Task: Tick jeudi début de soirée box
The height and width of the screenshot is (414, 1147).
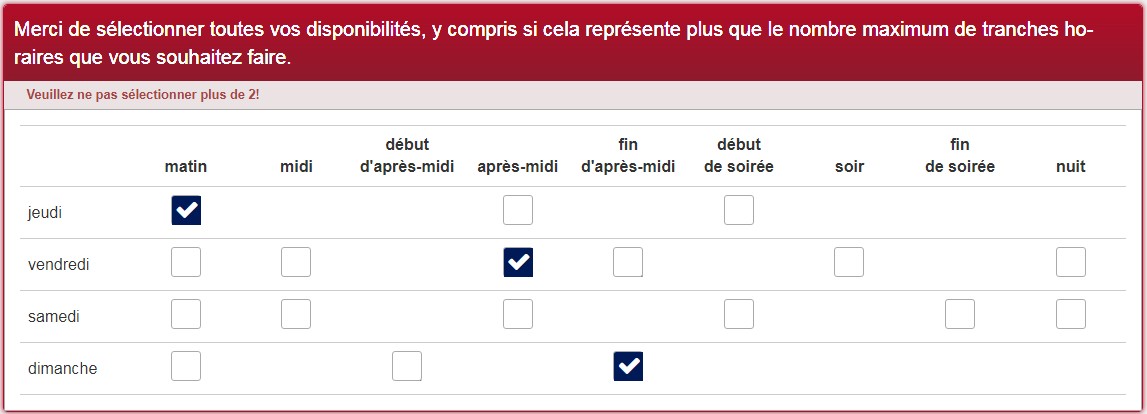Action: point(739,211)
